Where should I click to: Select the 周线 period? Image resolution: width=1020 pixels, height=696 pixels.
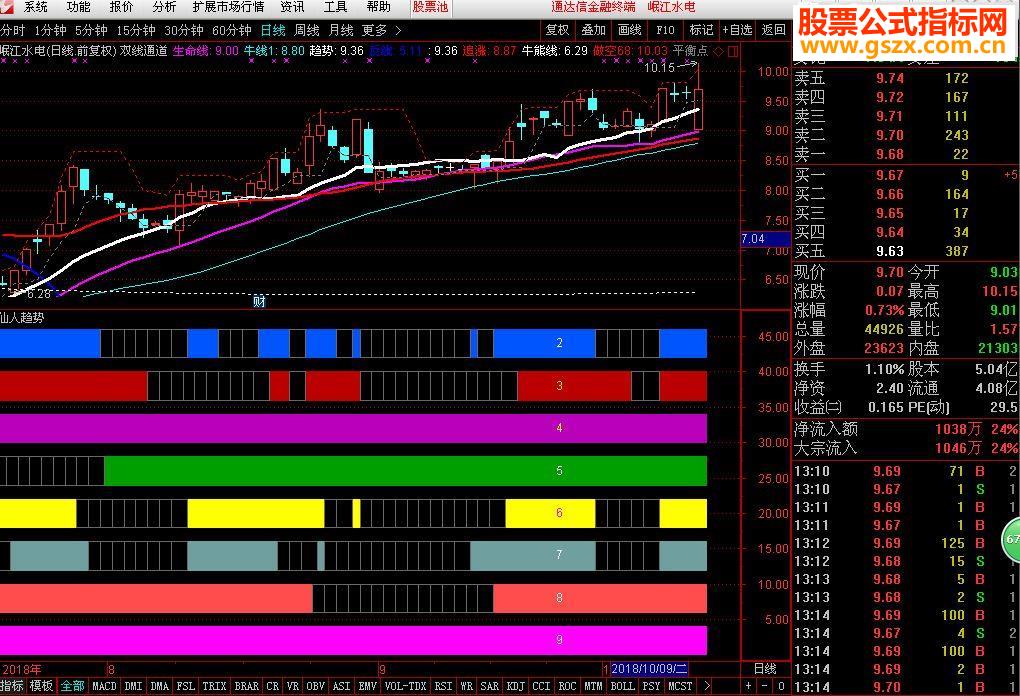[307, 30]
